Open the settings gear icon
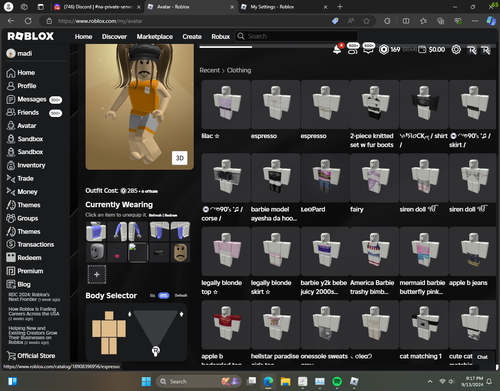 pos(456,50)
